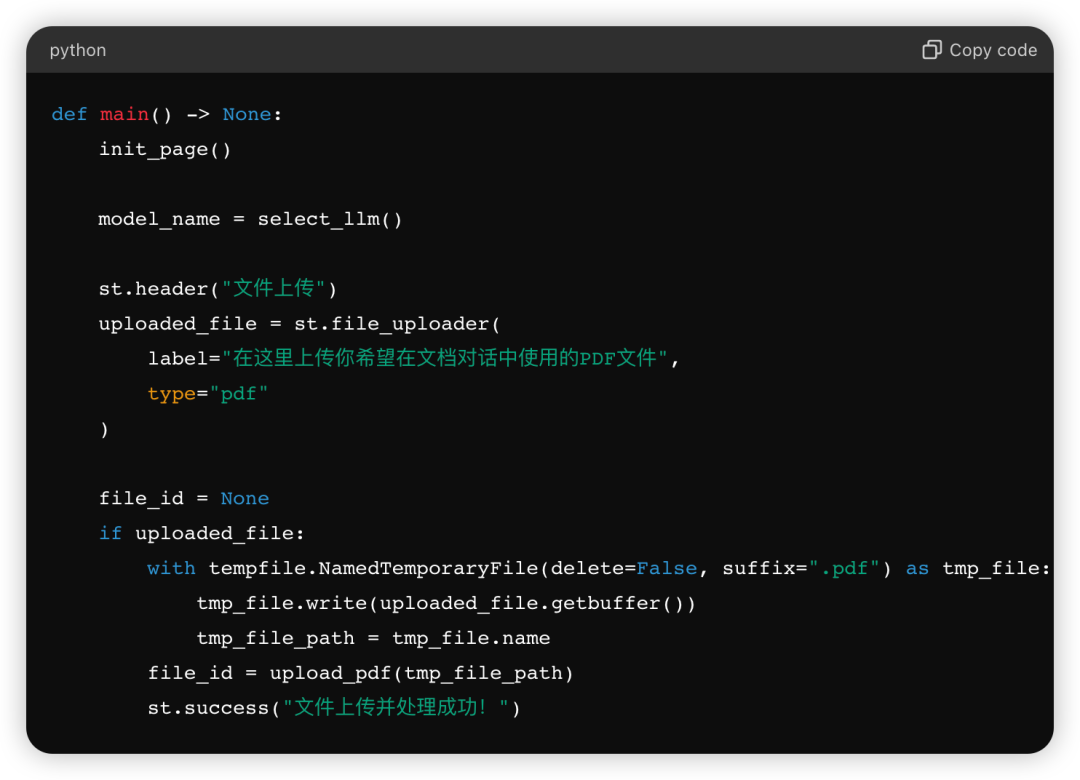Click the "python" language label
The height and width of the screenshot is (780, 1080).
tap(78, 50)
